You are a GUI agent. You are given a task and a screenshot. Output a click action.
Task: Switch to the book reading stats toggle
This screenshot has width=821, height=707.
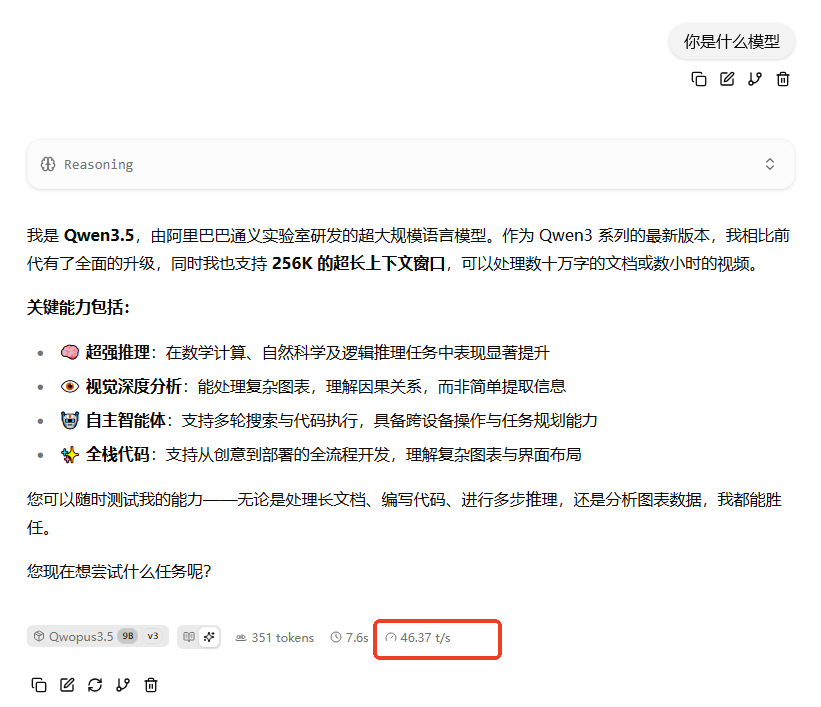coord(188,637)
